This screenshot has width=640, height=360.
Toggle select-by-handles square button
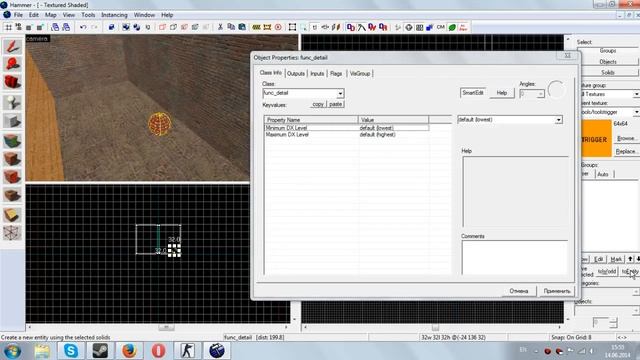[x=292, y=27]
